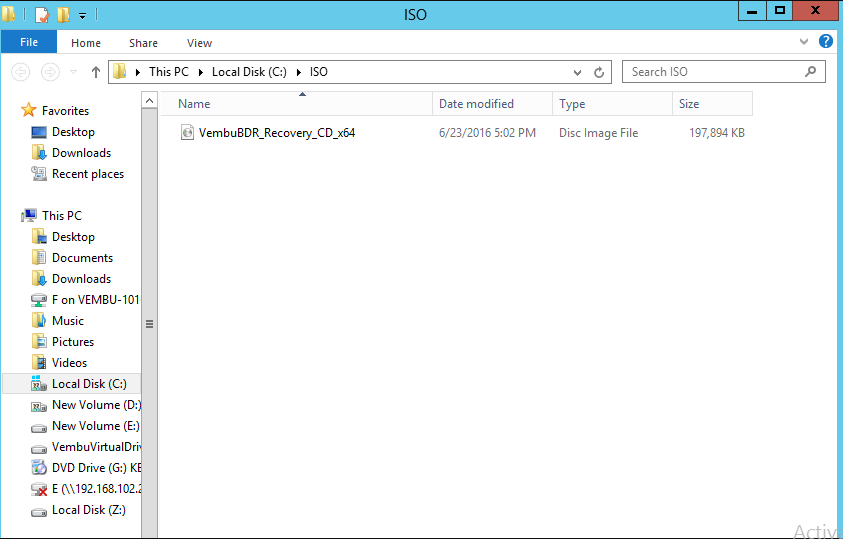Screen dimensions: 843x539
Task: Click Local Disk (C:) drive icon
Action: pyautogui.click(x=39, y=383)
